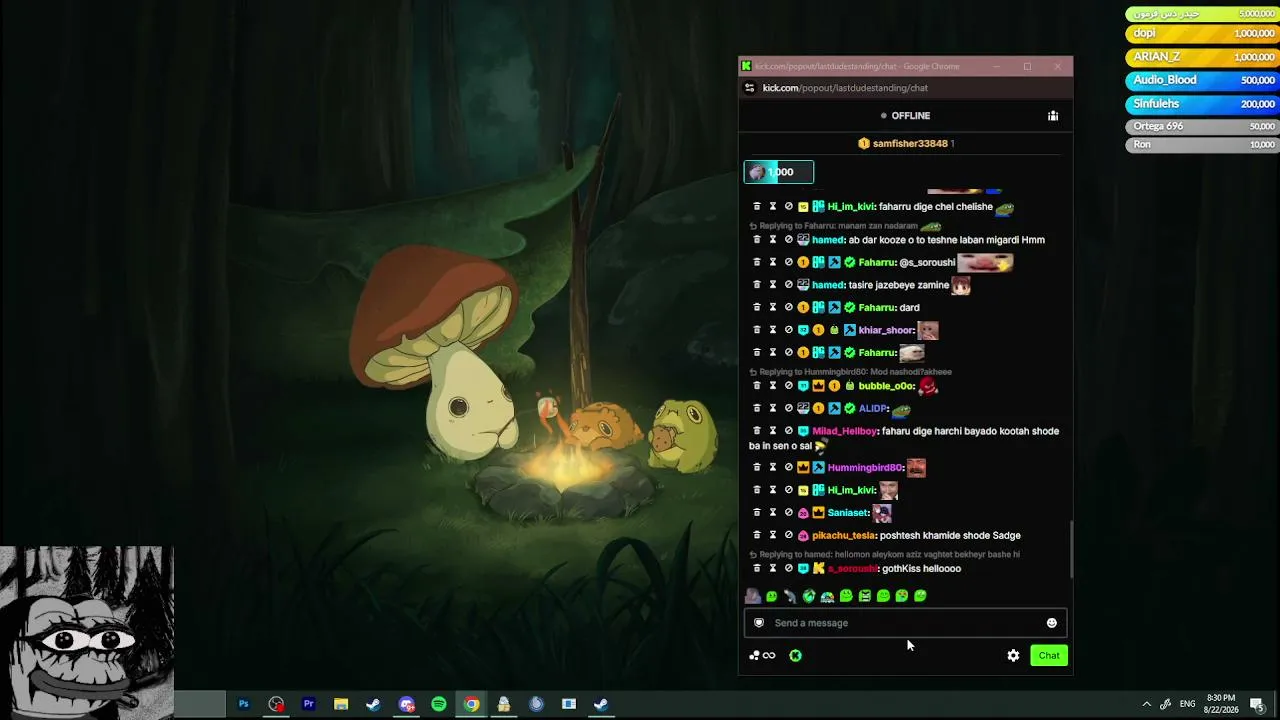The width and height of the screenshot is (1280, 720).
Task: Switch the ENG input language
Action: click(x=1187, y=704)
